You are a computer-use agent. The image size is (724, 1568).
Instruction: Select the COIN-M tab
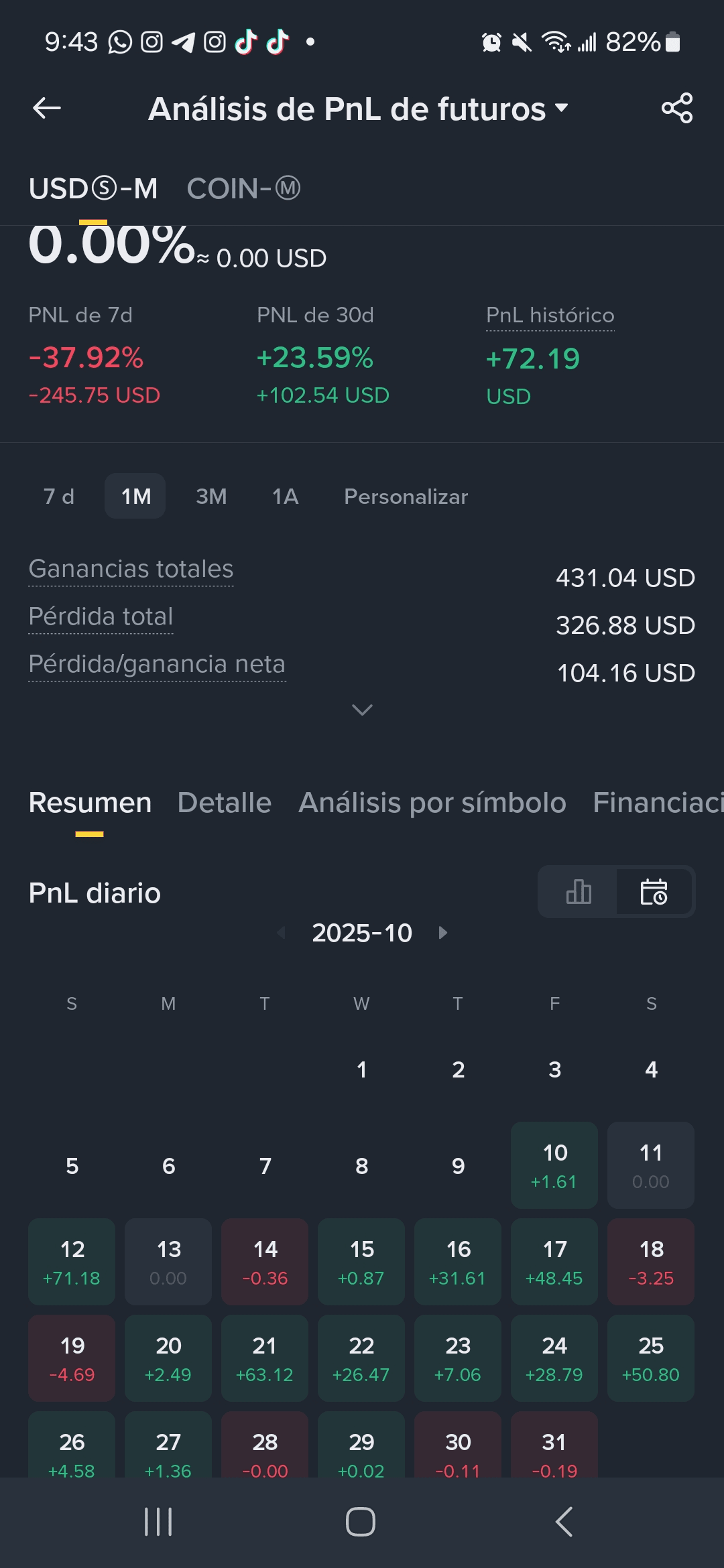point(243,189)
